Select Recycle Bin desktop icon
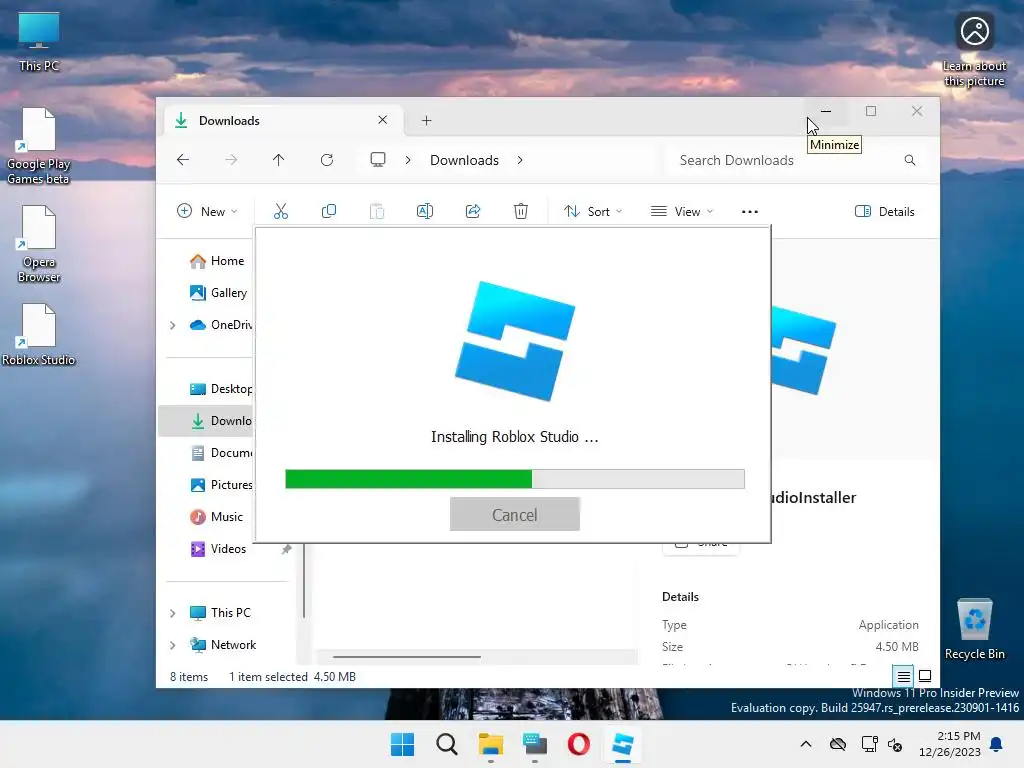The width and height of the screenshot is (1024, 768). click(974, 629)
